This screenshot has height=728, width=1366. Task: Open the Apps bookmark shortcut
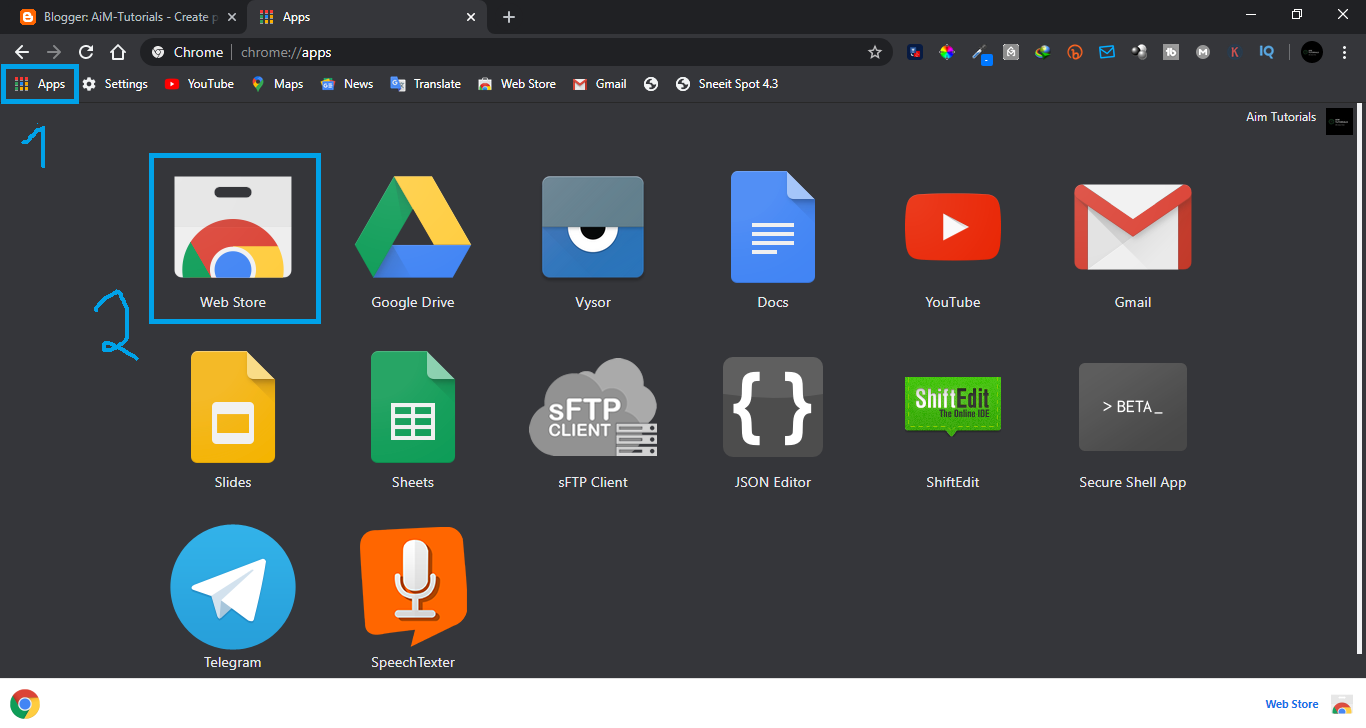tap(41, 84)
